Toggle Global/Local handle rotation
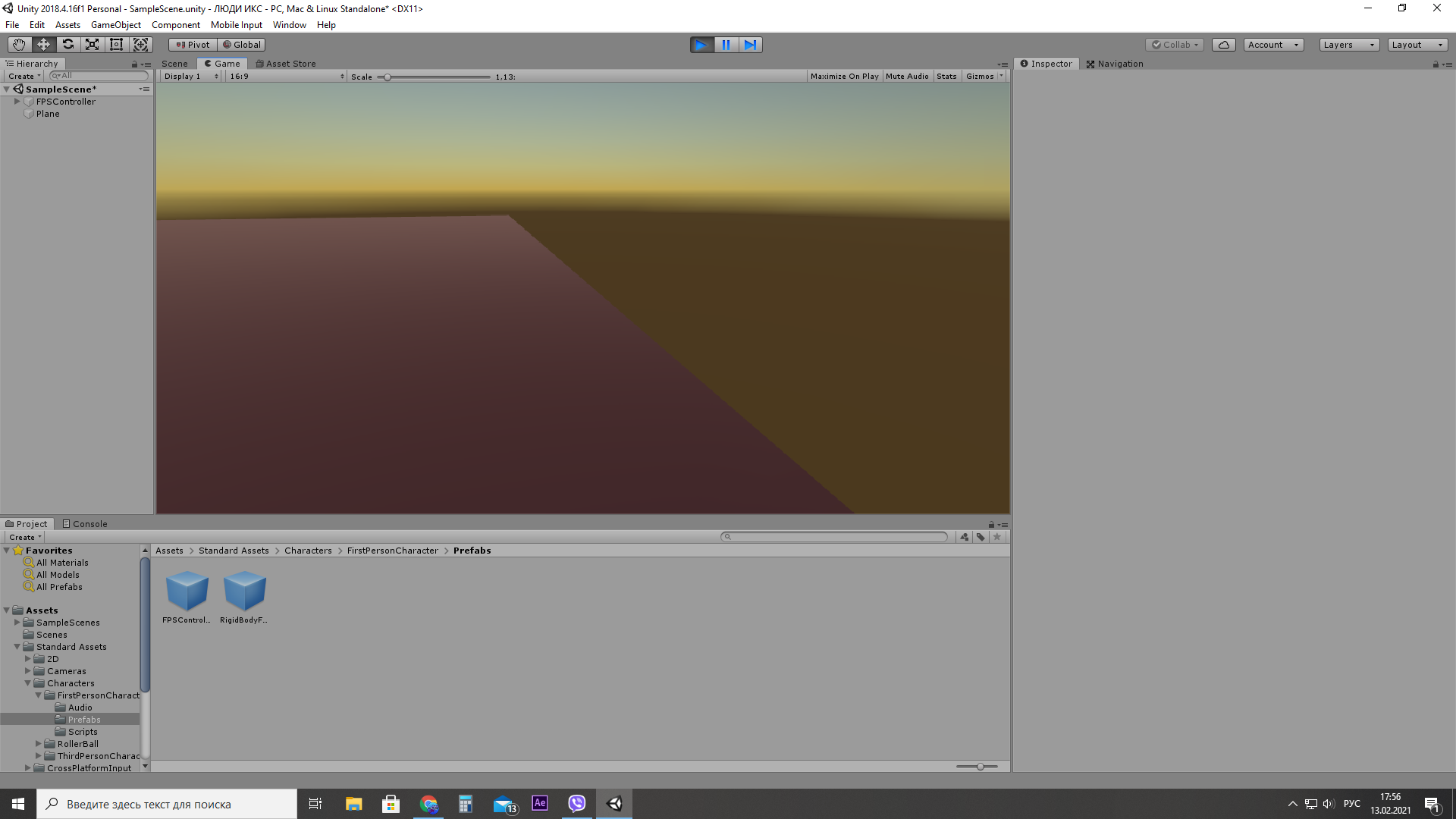The height and width of the screenshot is (819, 1456). pos(241,45)
